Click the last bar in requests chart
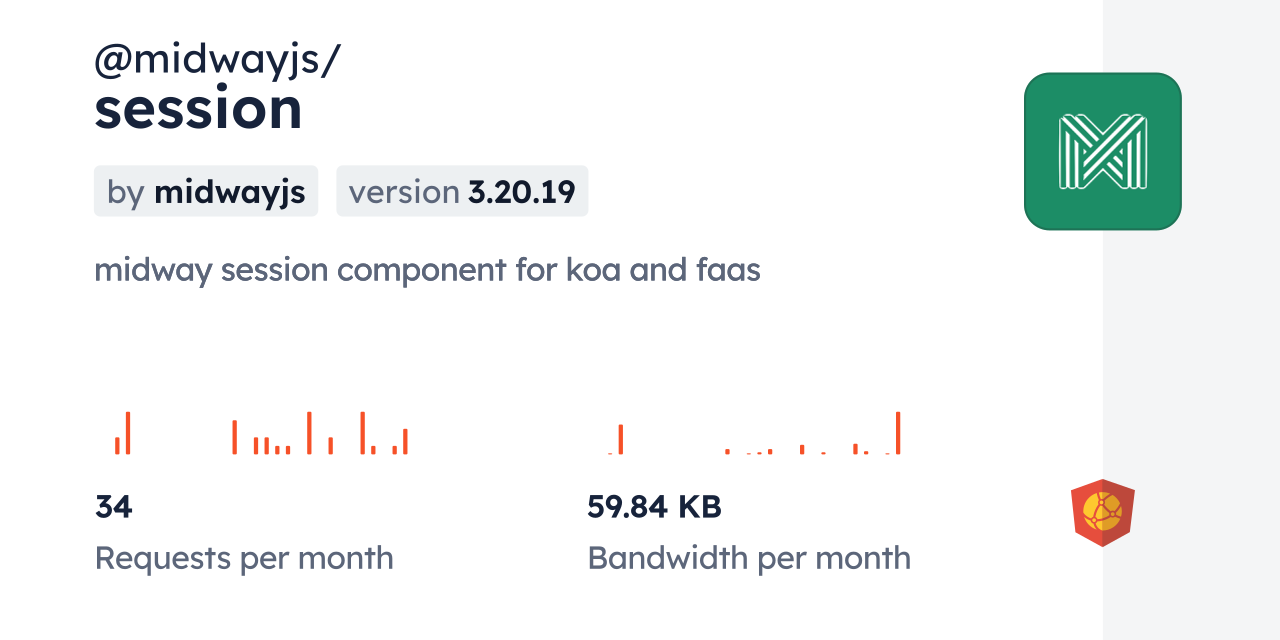Screen dimensions: 1280x640 point(405,441)
